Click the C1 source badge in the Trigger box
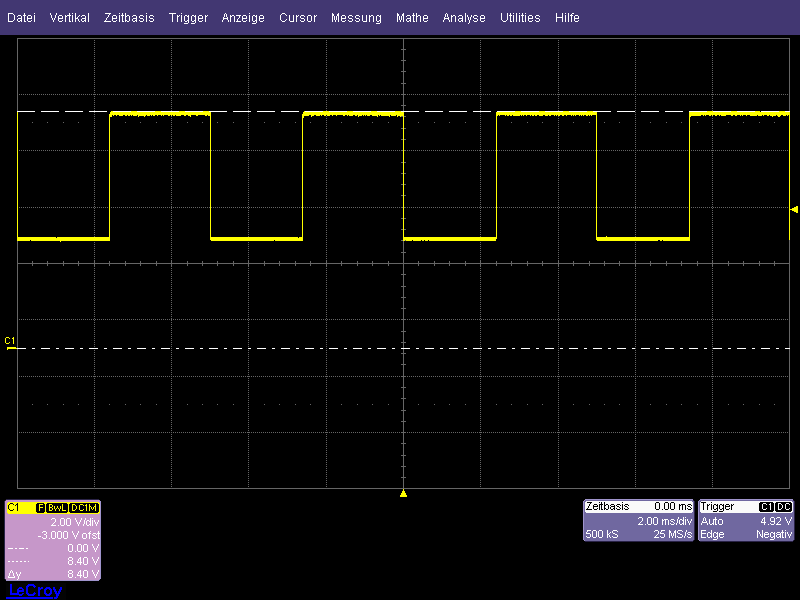 click(766, 507)
